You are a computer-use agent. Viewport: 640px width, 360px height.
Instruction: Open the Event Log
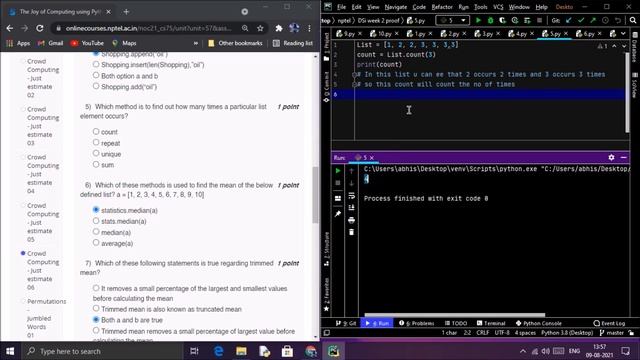[x=609, y=323]
